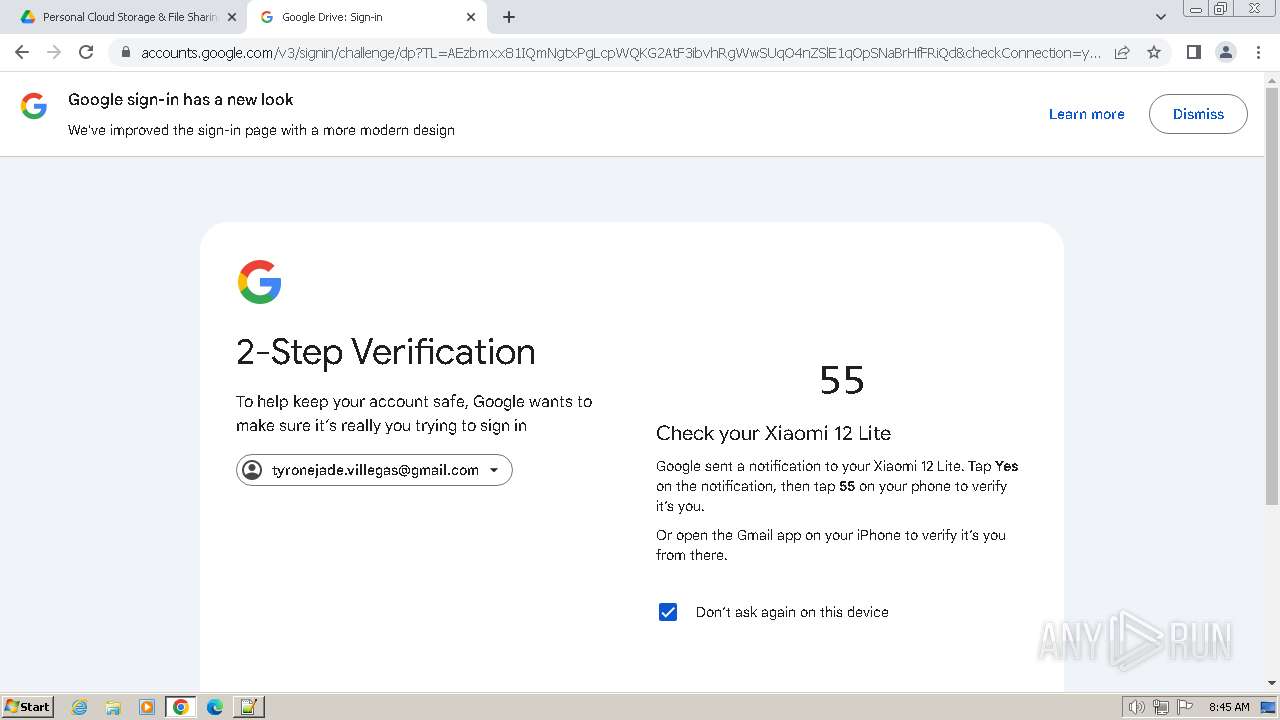Open the tyronejade.villegas account switcher
Image resolution: width=1280 pixels, height=720 pixels.
click(374, 470)
